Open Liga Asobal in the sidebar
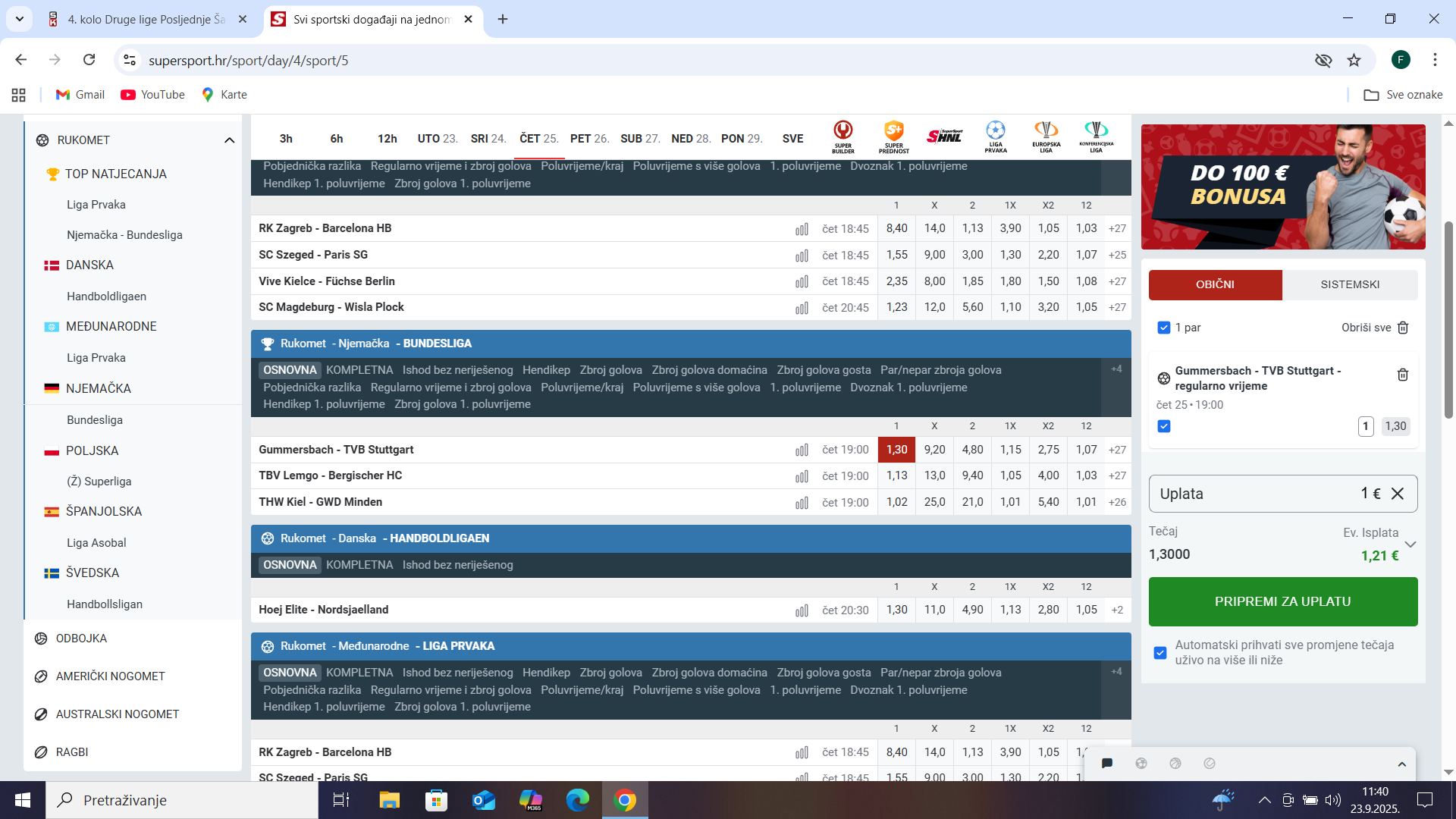 coord(96,543)
